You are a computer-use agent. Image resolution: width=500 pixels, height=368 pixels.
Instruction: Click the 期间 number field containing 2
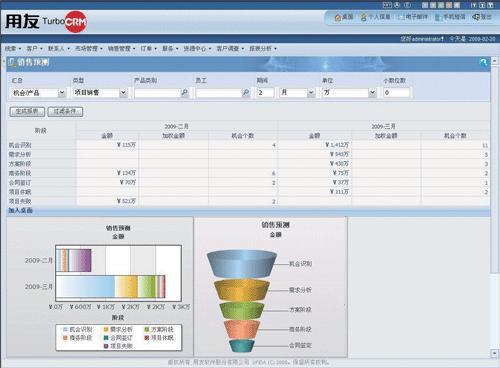[265, 93]
